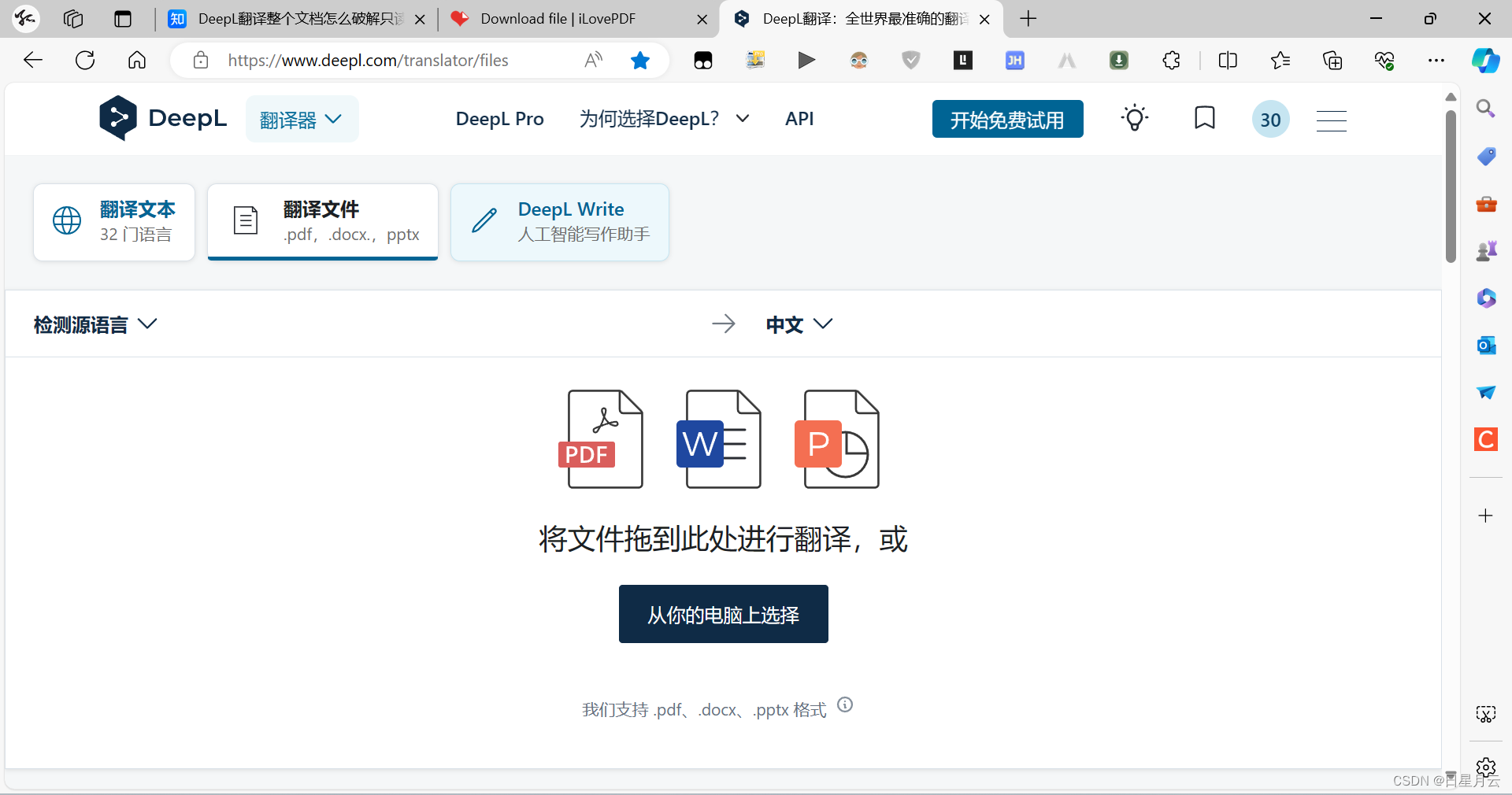Image resolution: width=1512 pixels, height=795 pixels.
Task: Open the API link
Action: 799,119
